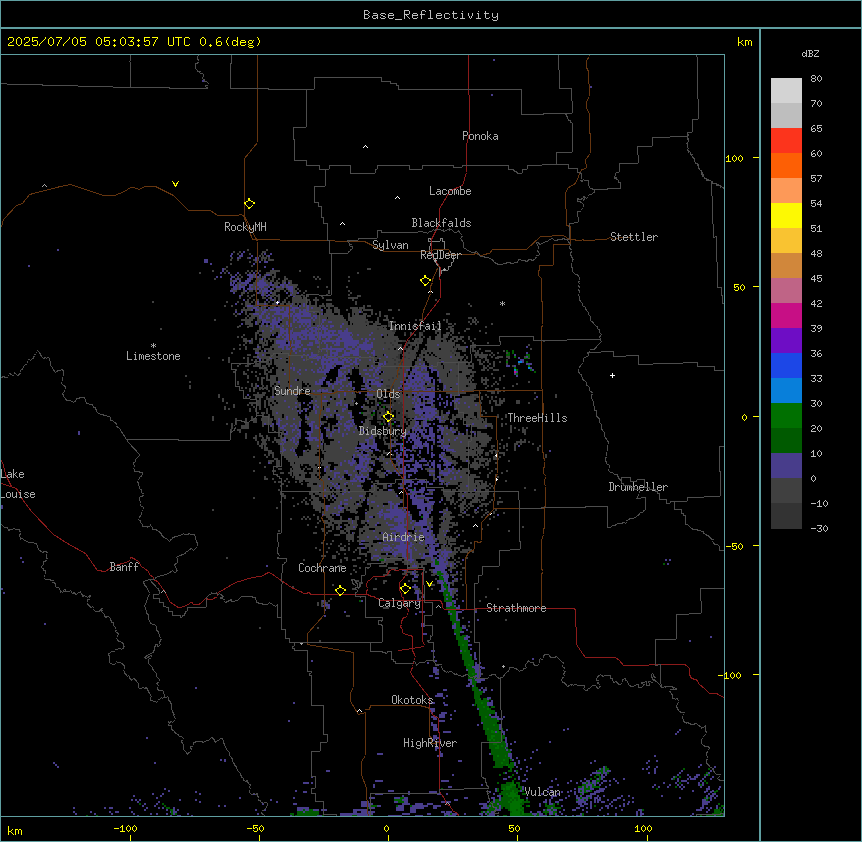The image size is (862, 842).
Task: Click the Lake Louise label
Action: pyautogui.click(x=18, y=484)
